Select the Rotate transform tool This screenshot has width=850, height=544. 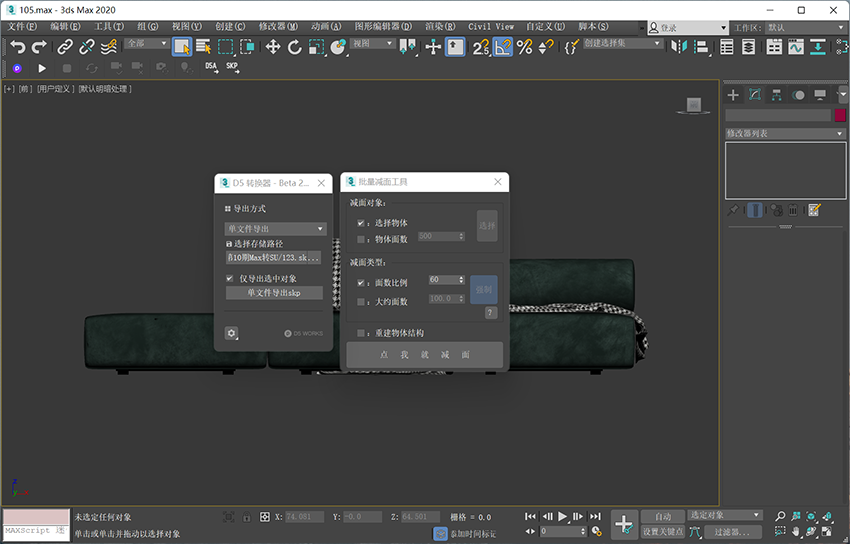point(294,46)
